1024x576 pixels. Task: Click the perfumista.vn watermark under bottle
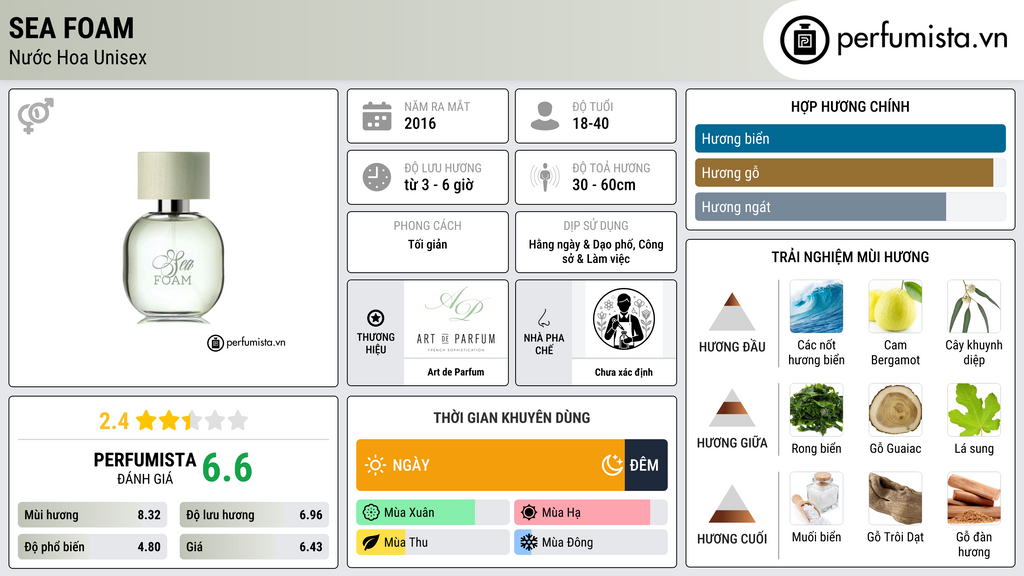[x=247, y=342]
